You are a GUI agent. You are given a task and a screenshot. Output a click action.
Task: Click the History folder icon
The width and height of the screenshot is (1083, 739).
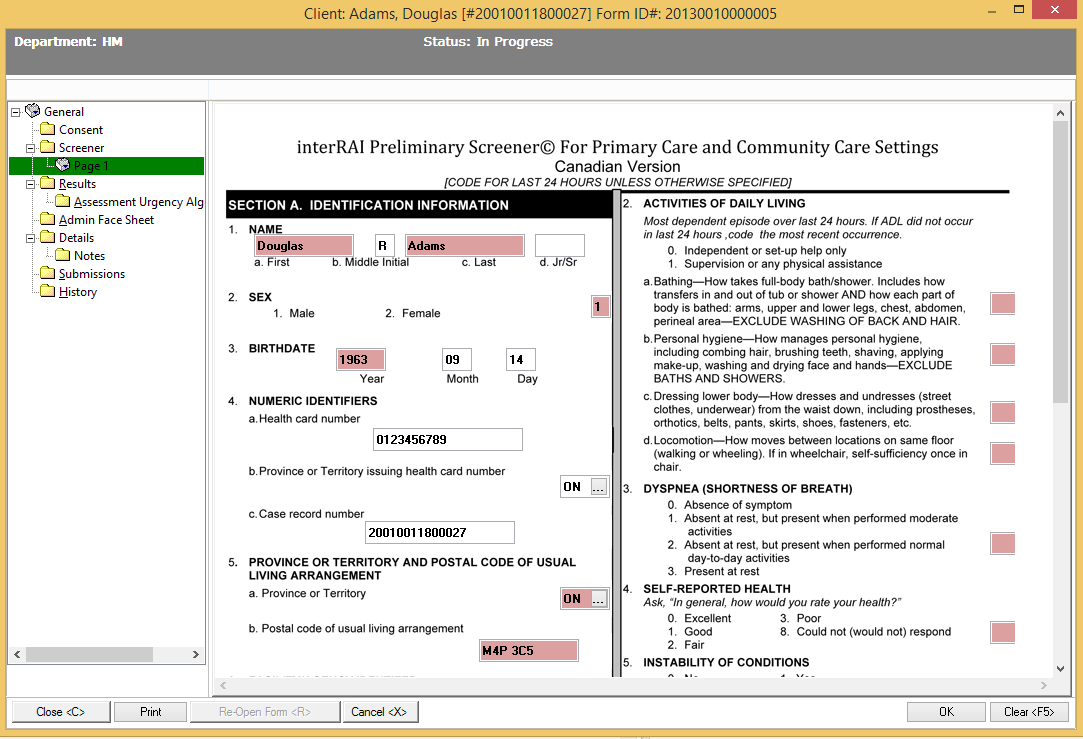(48, 291)
